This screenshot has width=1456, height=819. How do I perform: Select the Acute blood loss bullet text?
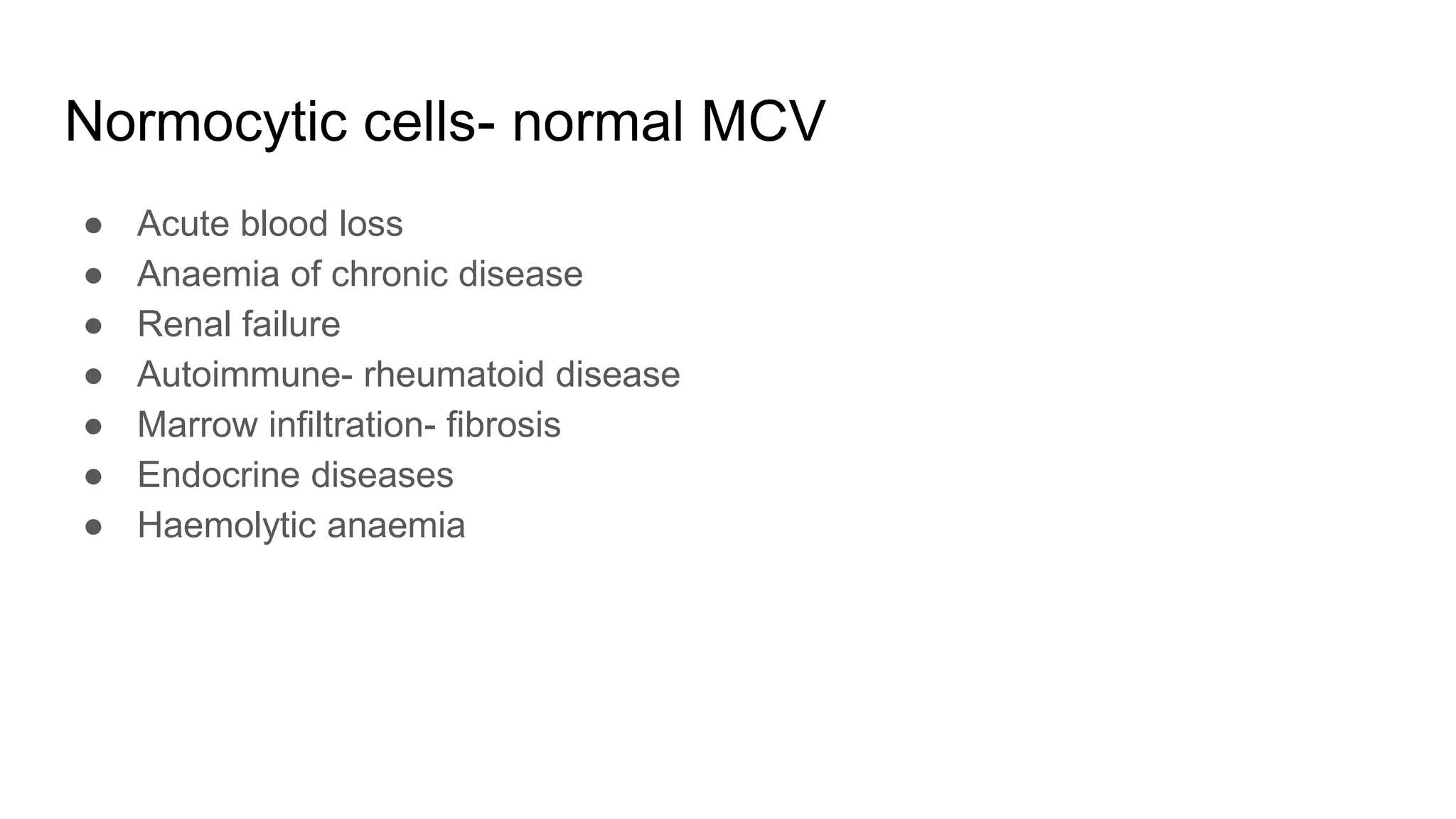point(270,223)
